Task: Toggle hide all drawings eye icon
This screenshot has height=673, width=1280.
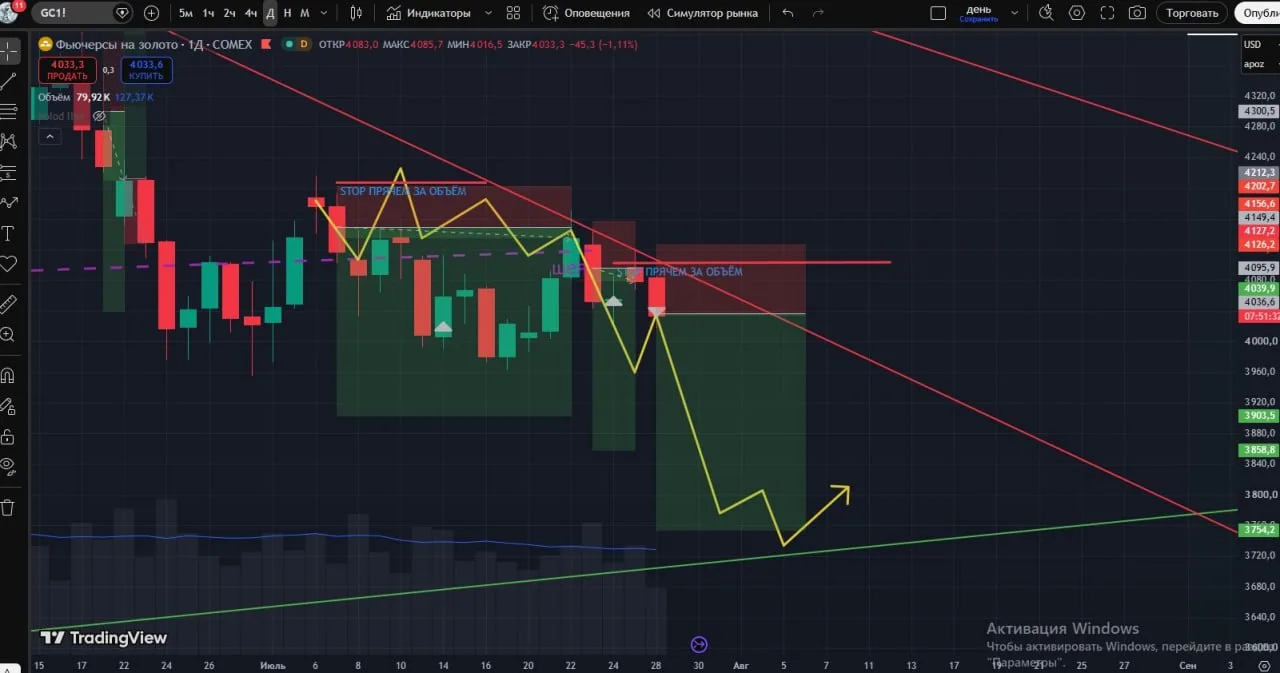Action: coord(9,465)
